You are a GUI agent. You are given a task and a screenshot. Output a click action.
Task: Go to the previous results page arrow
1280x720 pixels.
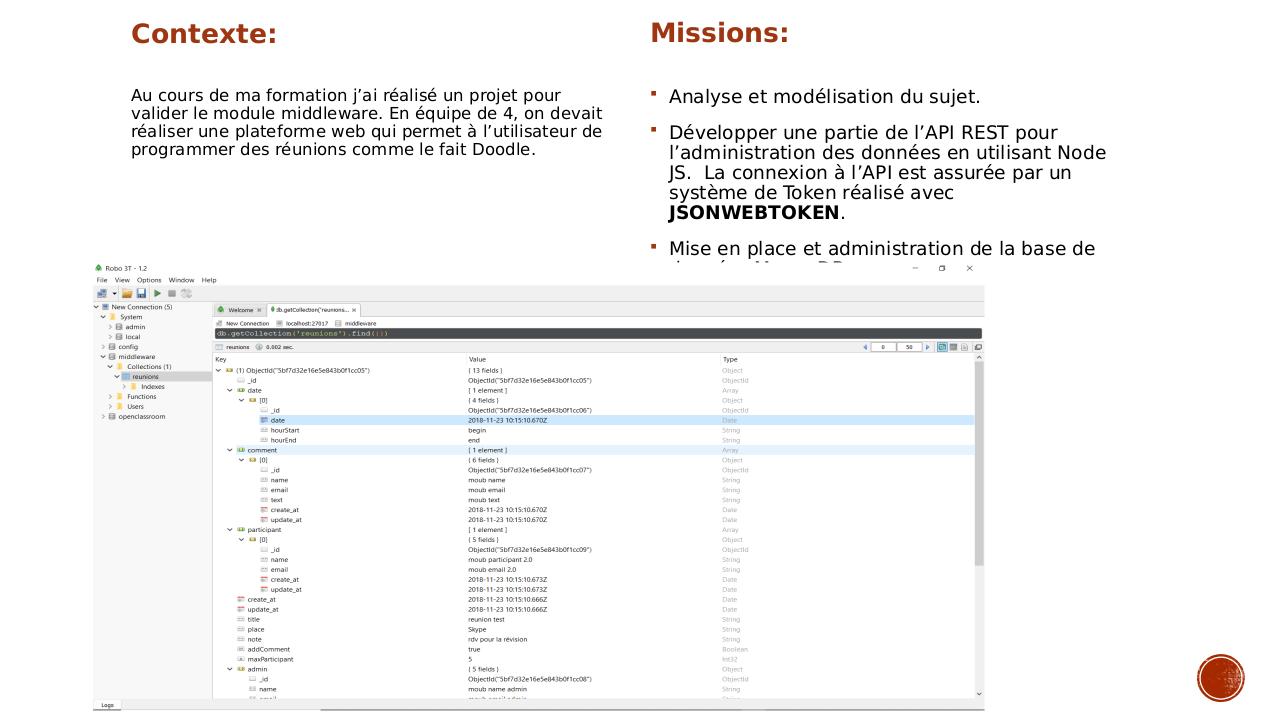[x=865, y=347]
